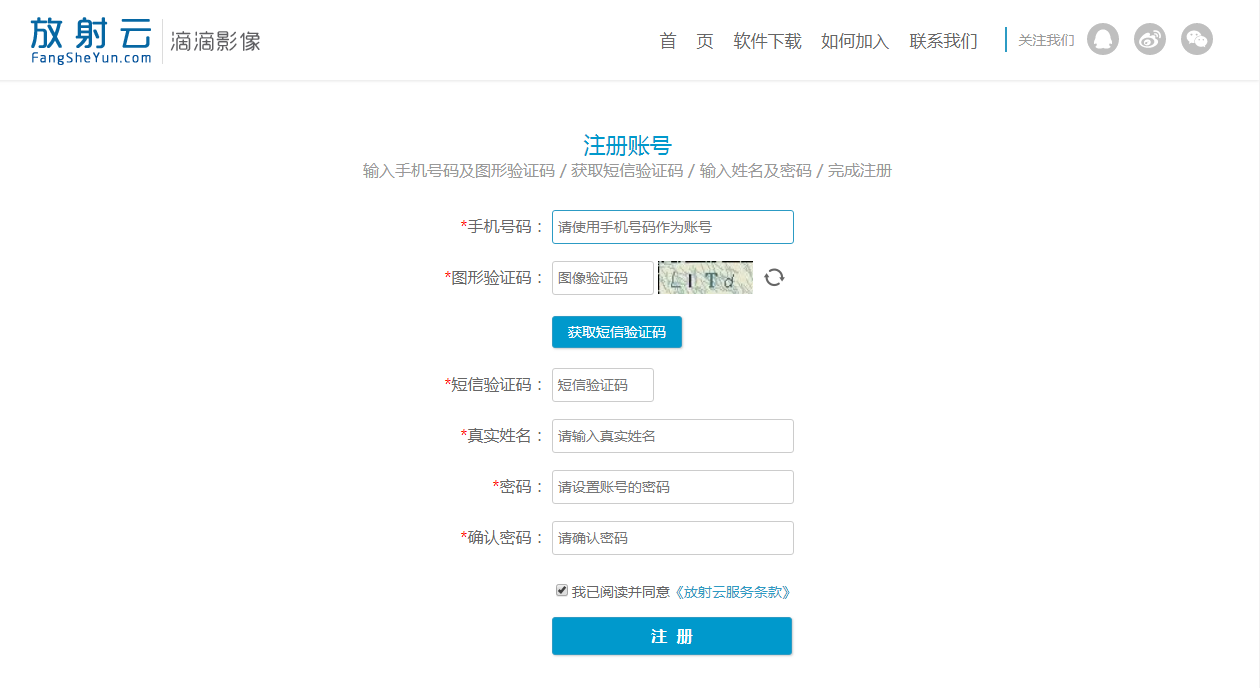Click the captcha image to reload
The height and width of the screenshot is (688, 1260).
[x=705, y=278]
